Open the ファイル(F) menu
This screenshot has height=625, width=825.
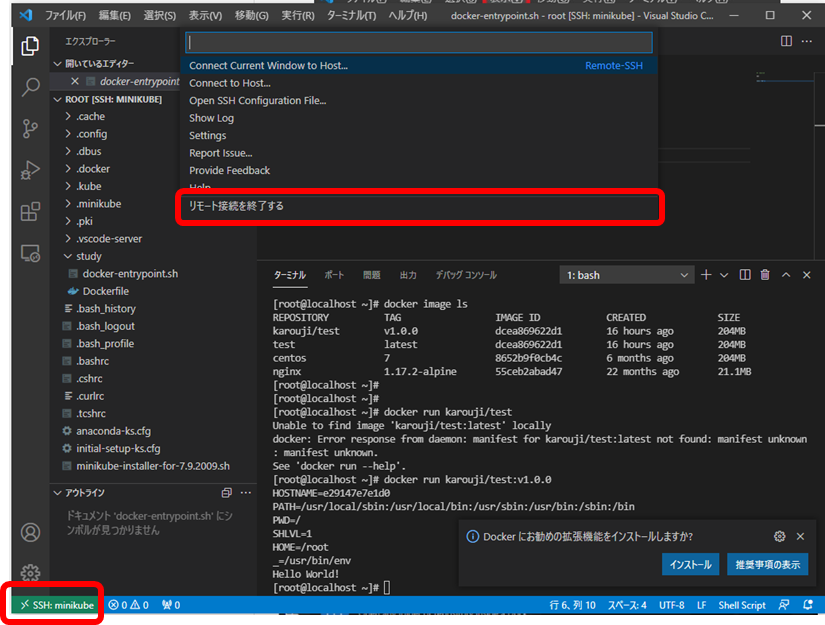[x=65, y=16]
